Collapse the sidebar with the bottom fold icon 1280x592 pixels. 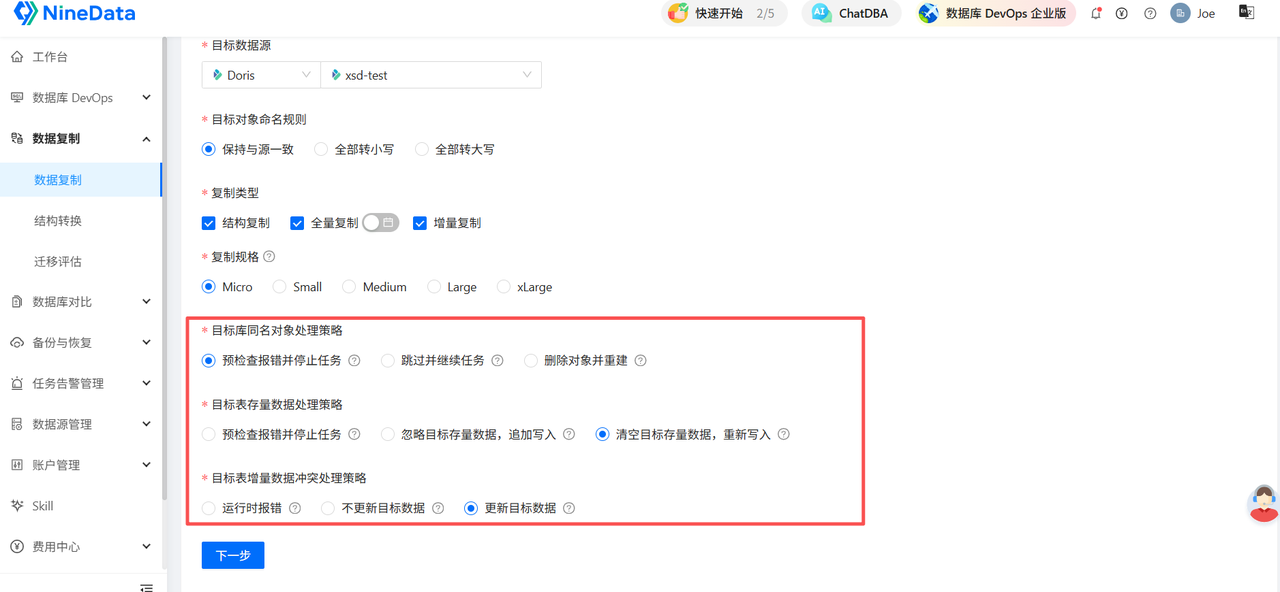(x=146, y=587)
